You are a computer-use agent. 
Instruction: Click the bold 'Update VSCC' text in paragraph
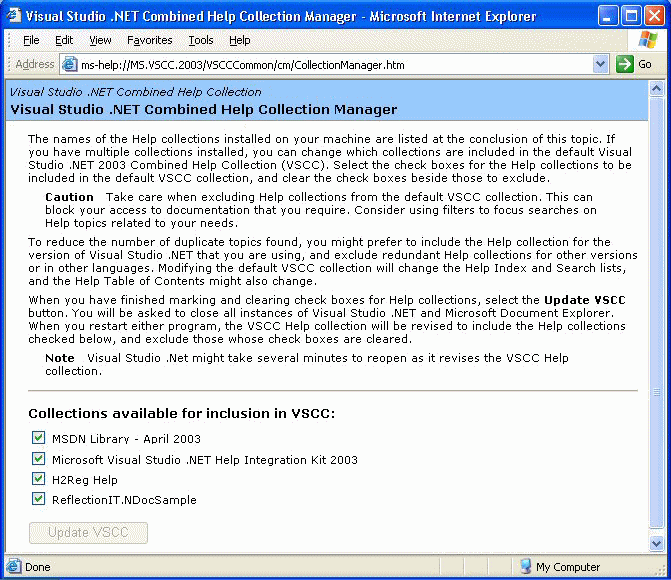coord(585,300)
